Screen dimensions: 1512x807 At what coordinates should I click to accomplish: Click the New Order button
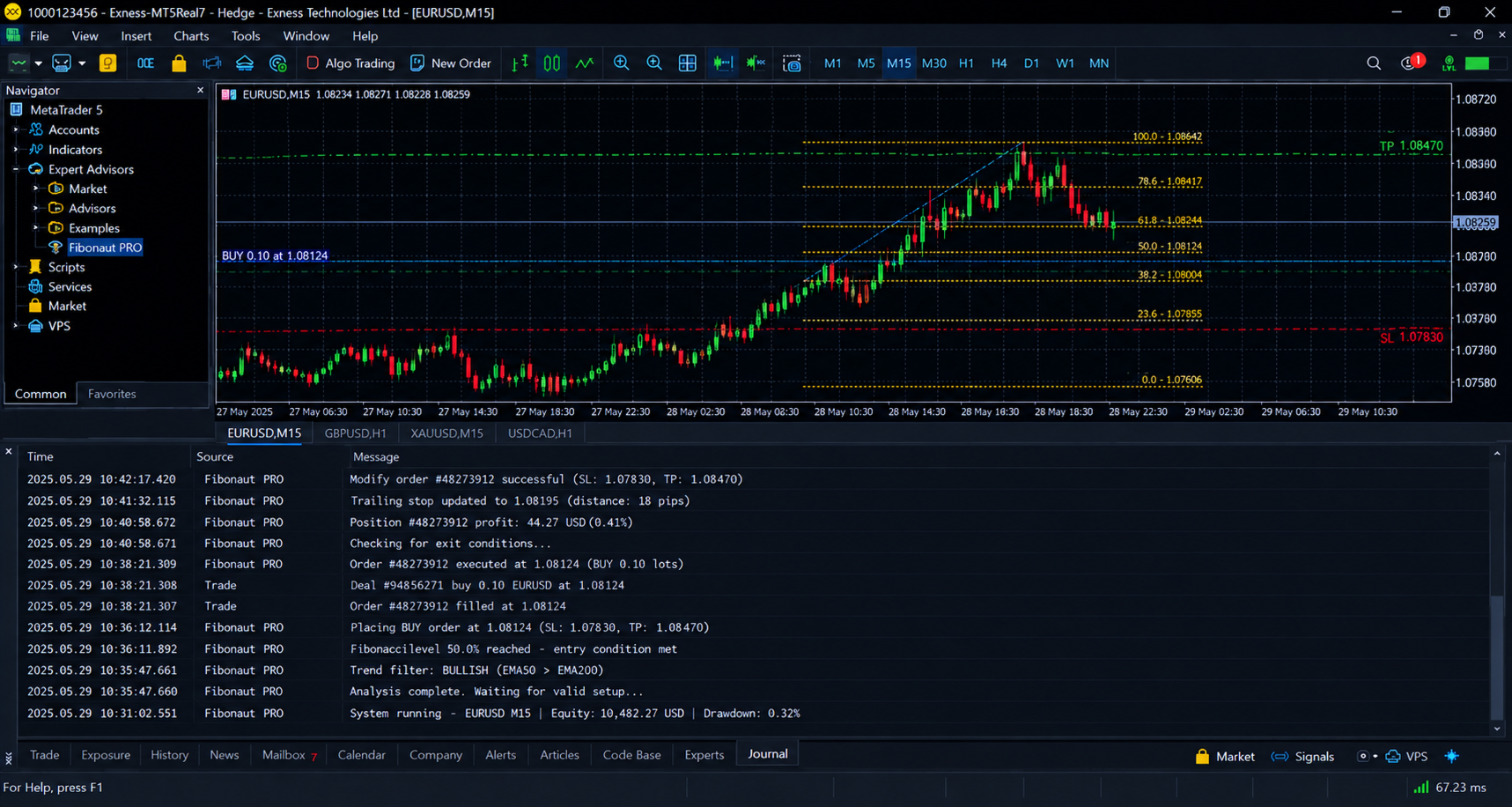(451, 63)
